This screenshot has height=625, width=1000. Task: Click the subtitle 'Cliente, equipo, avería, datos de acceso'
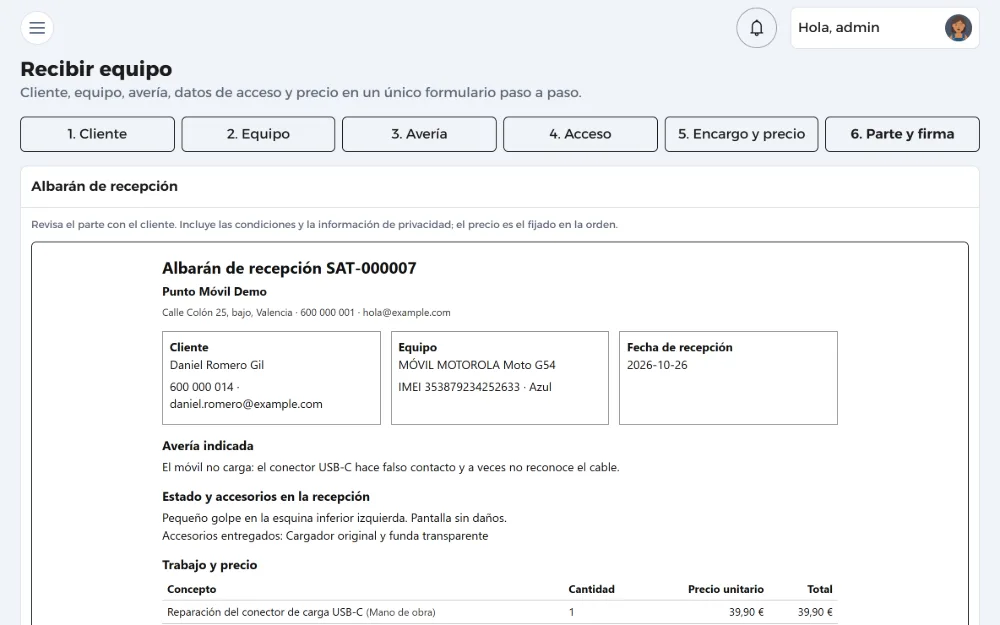[x=300, y=92]
